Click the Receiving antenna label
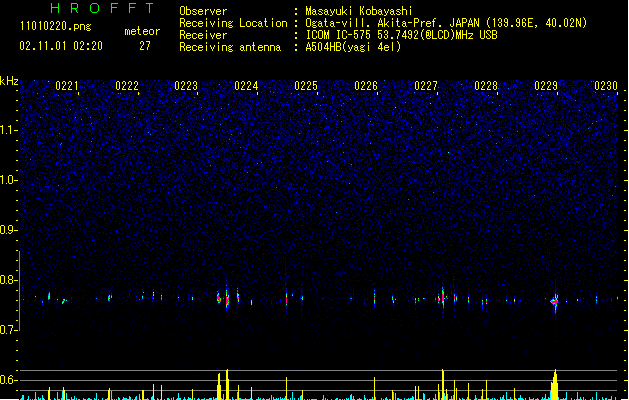The image size is (629, 400). click(x=230, y=47)
